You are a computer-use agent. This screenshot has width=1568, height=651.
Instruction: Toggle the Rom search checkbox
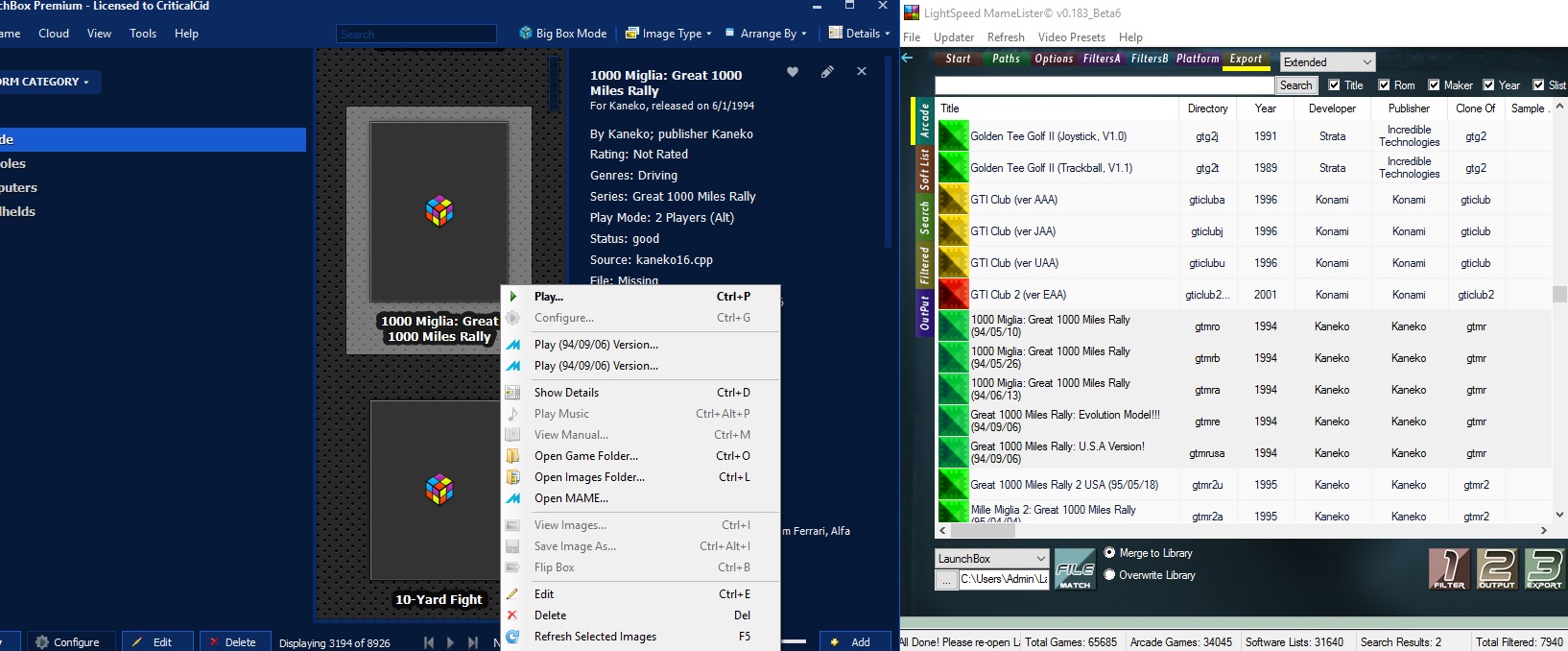[1384, 85]
